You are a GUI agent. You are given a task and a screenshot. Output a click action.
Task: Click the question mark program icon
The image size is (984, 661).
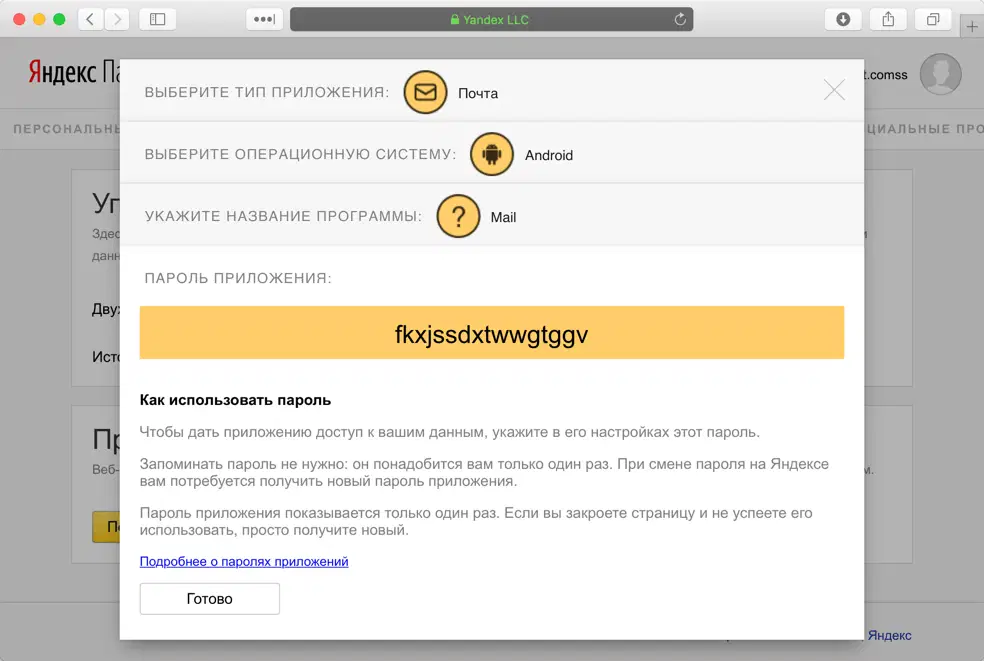tap(458, 216)
